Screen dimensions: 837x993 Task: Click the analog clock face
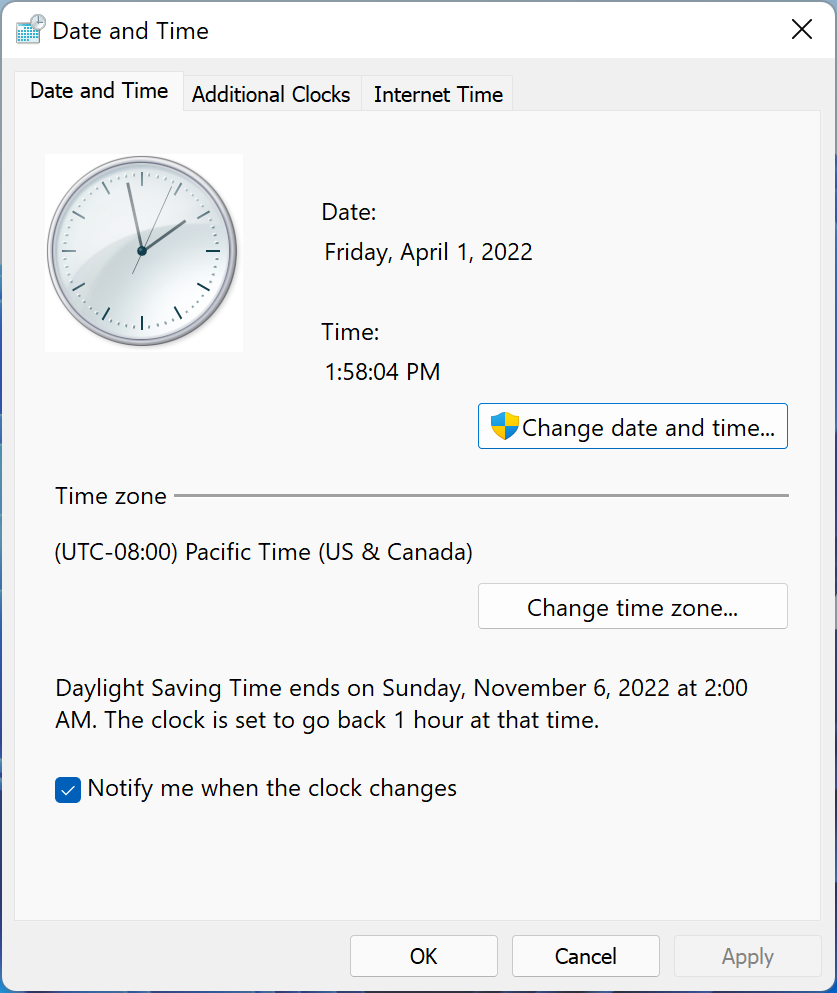coord(143,252)
